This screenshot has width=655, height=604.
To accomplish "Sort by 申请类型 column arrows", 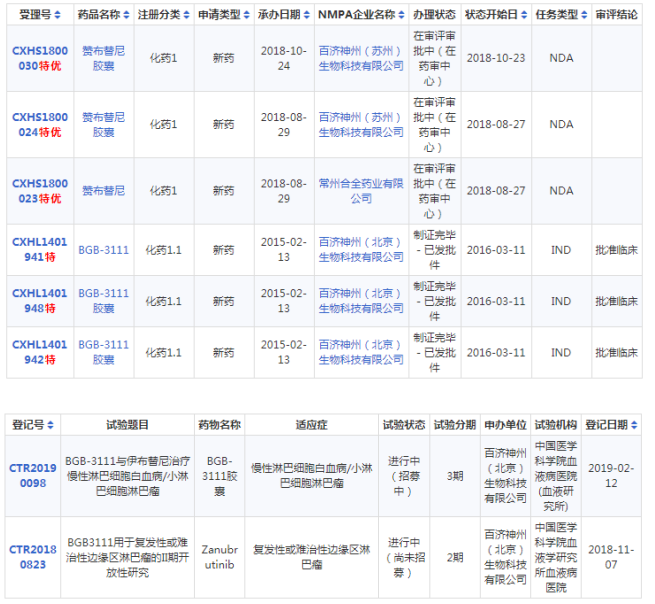I will click(x=247, y=15).
